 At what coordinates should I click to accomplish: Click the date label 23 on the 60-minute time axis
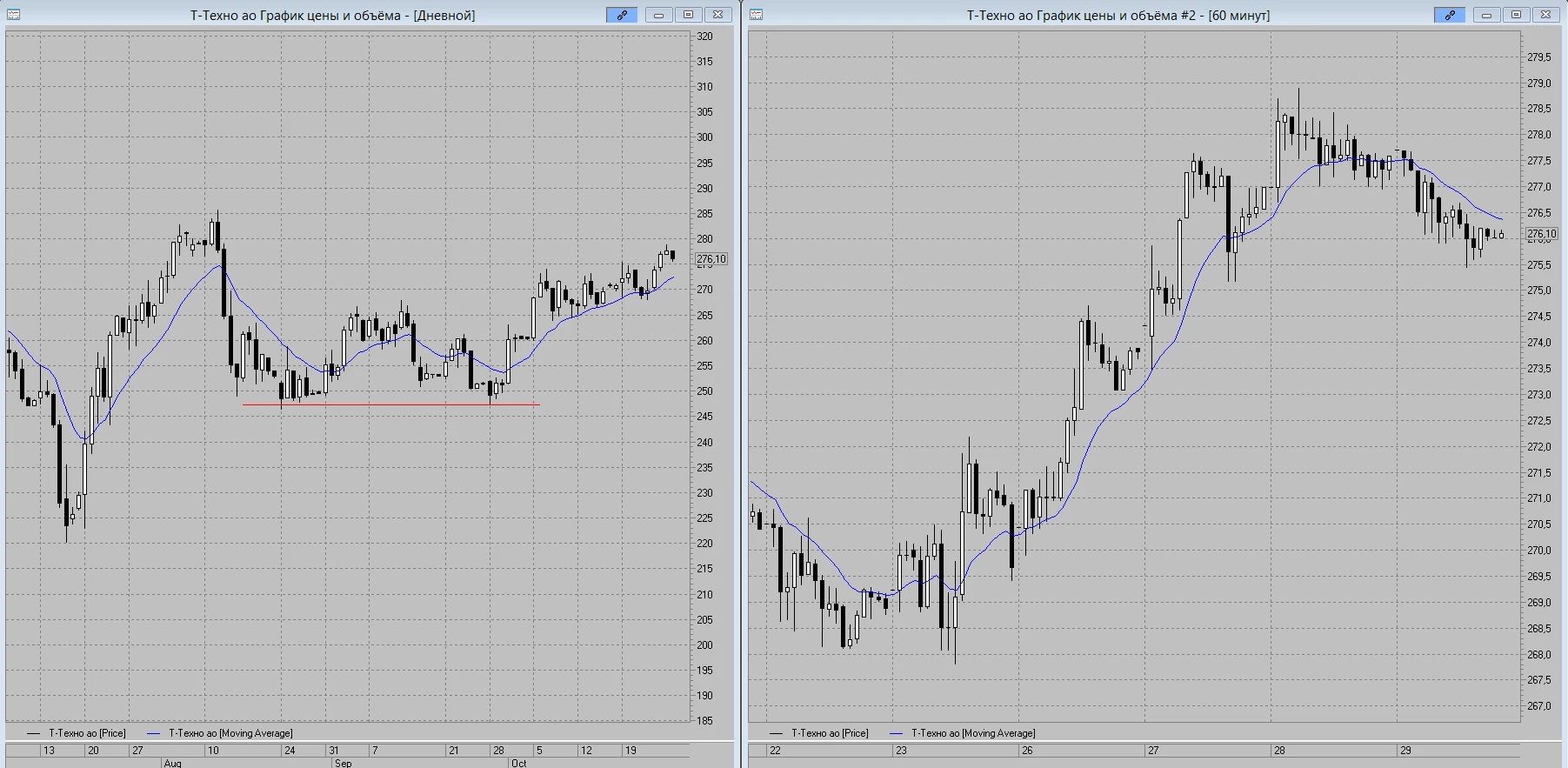901,750
